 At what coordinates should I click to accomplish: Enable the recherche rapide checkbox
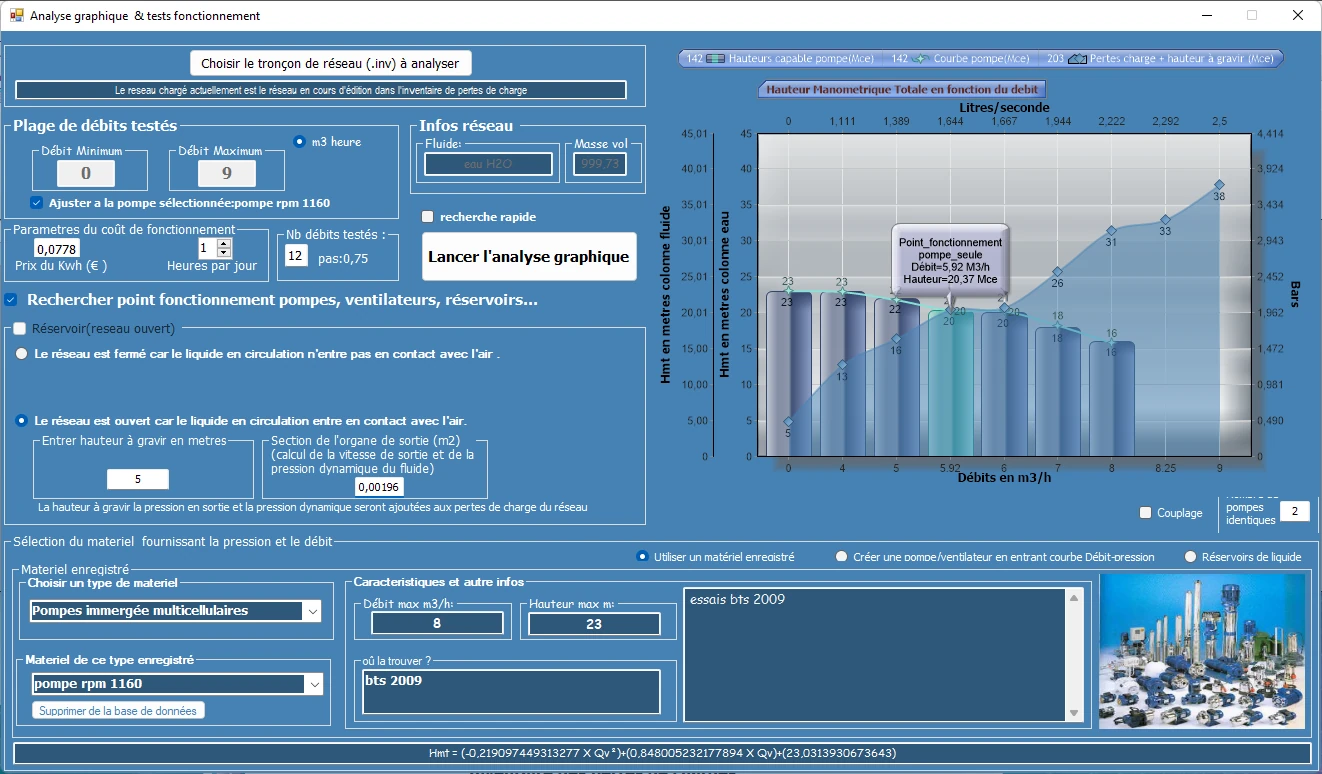point(428,217)
